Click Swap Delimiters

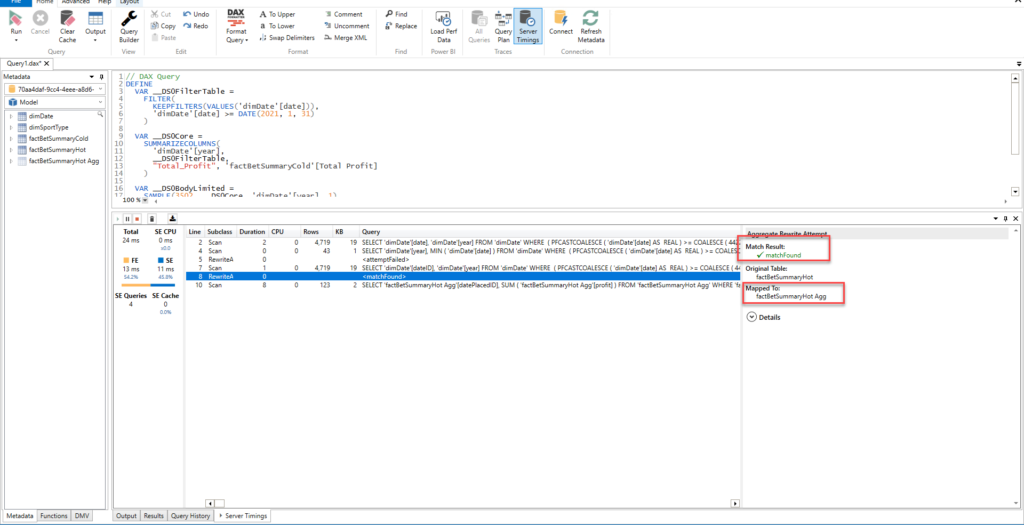[x=287, y=38]
